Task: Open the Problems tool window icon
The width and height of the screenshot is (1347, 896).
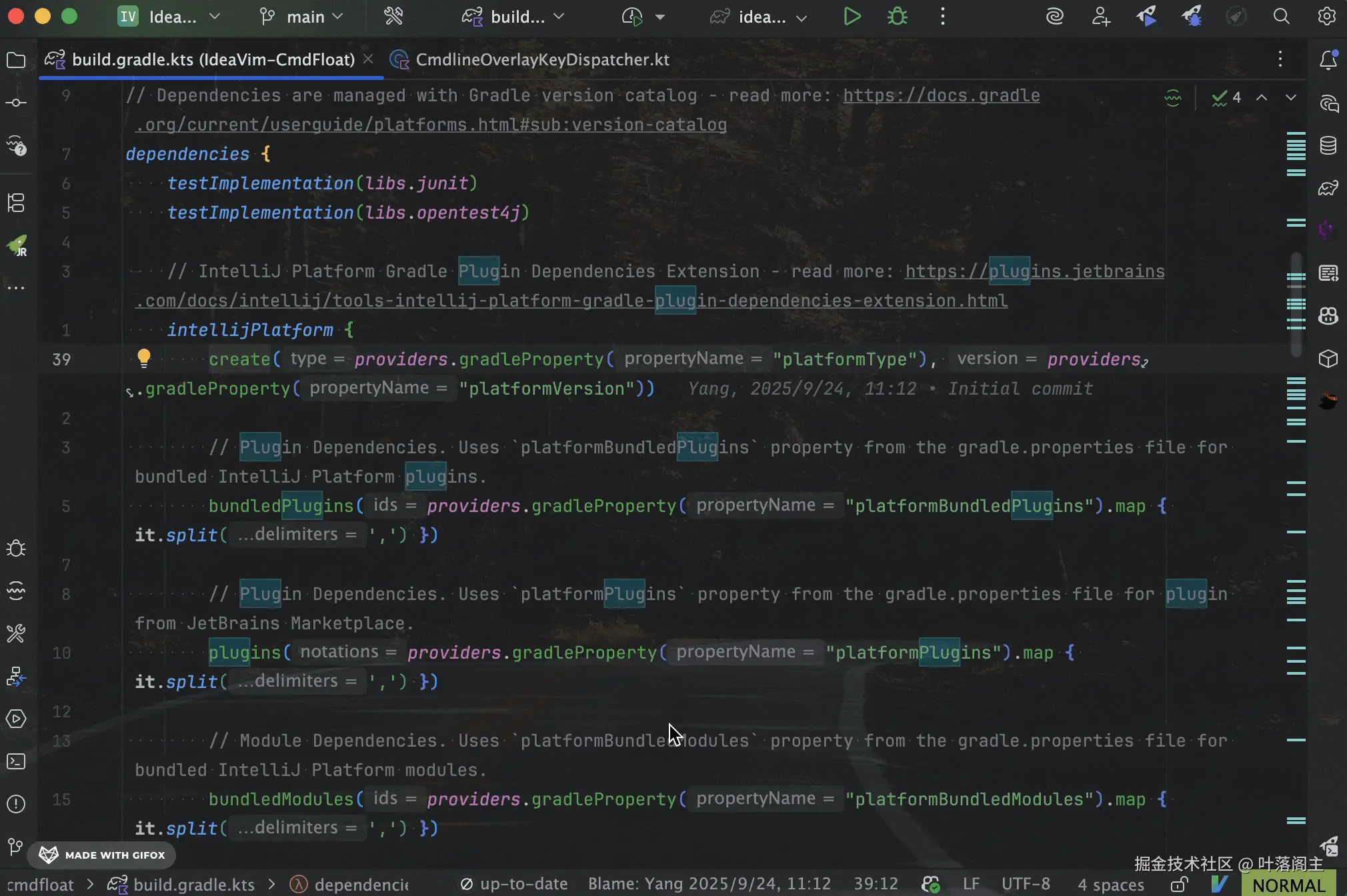Action: pos(16,804)
